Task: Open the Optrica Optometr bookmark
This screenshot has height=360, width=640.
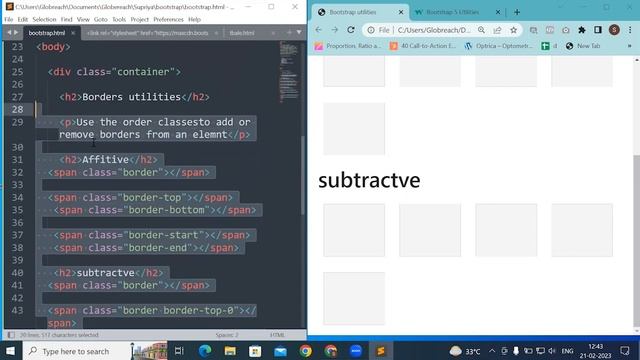Action: [499, 46]
